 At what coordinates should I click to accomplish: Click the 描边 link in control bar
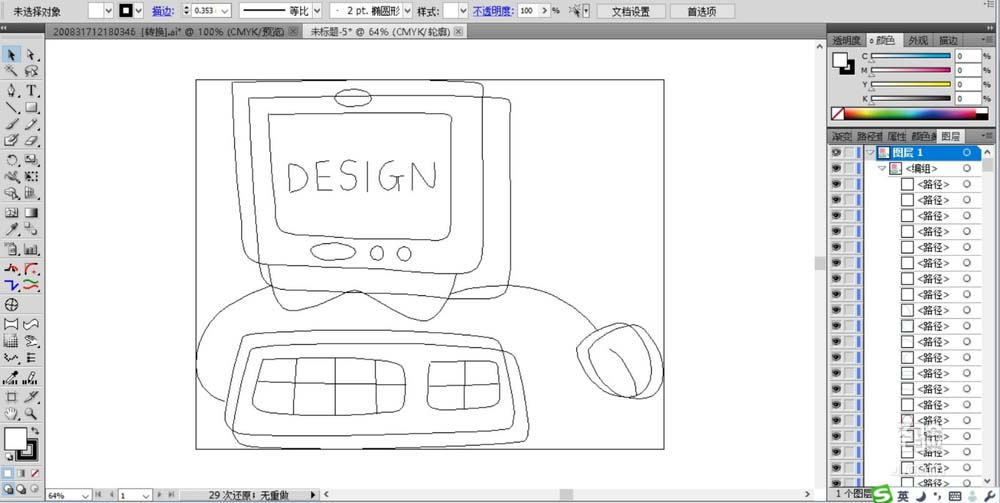[161, 11]
